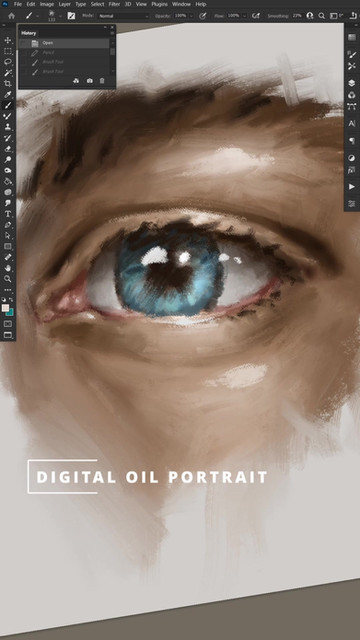This screenshot has width=360, height=640.
Task: Open the Actions panel play icon
Action: [x=351, y=187]
